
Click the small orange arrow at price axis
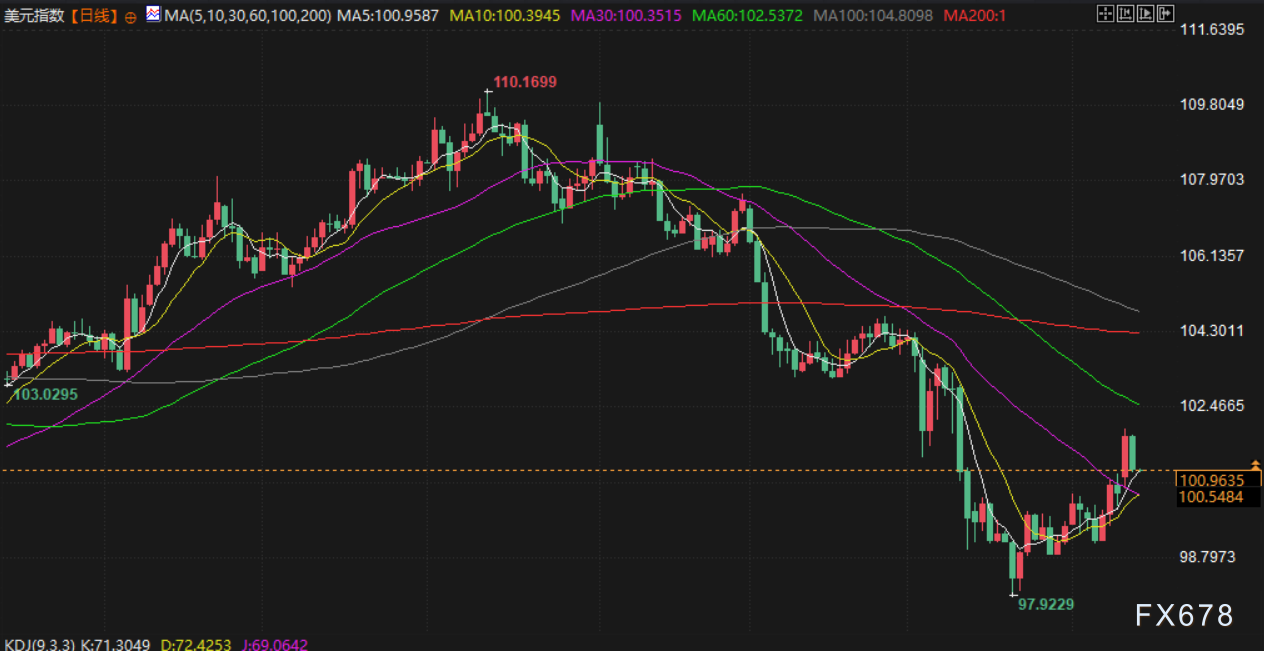click(1254, 465)
